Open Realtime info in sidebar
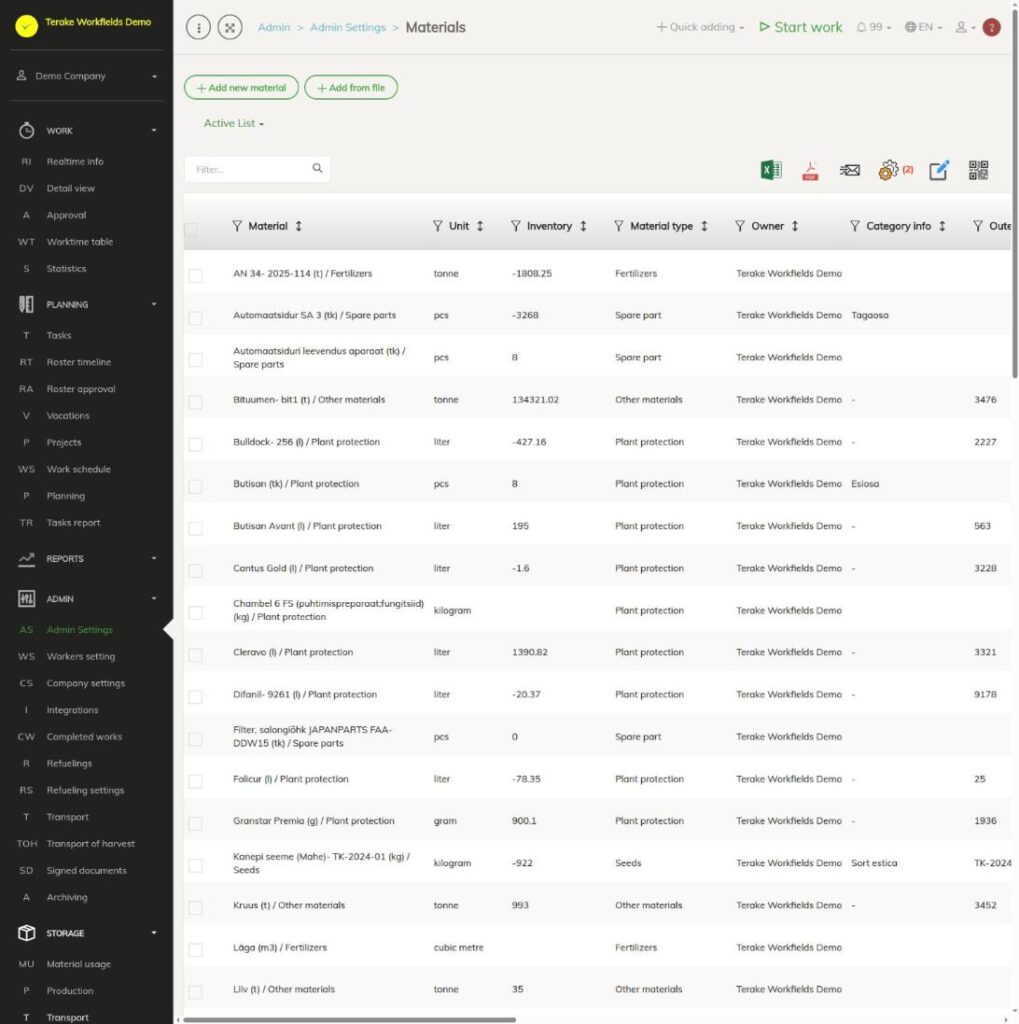Viewport: 1019px width, 1024px height. point(74,161)
